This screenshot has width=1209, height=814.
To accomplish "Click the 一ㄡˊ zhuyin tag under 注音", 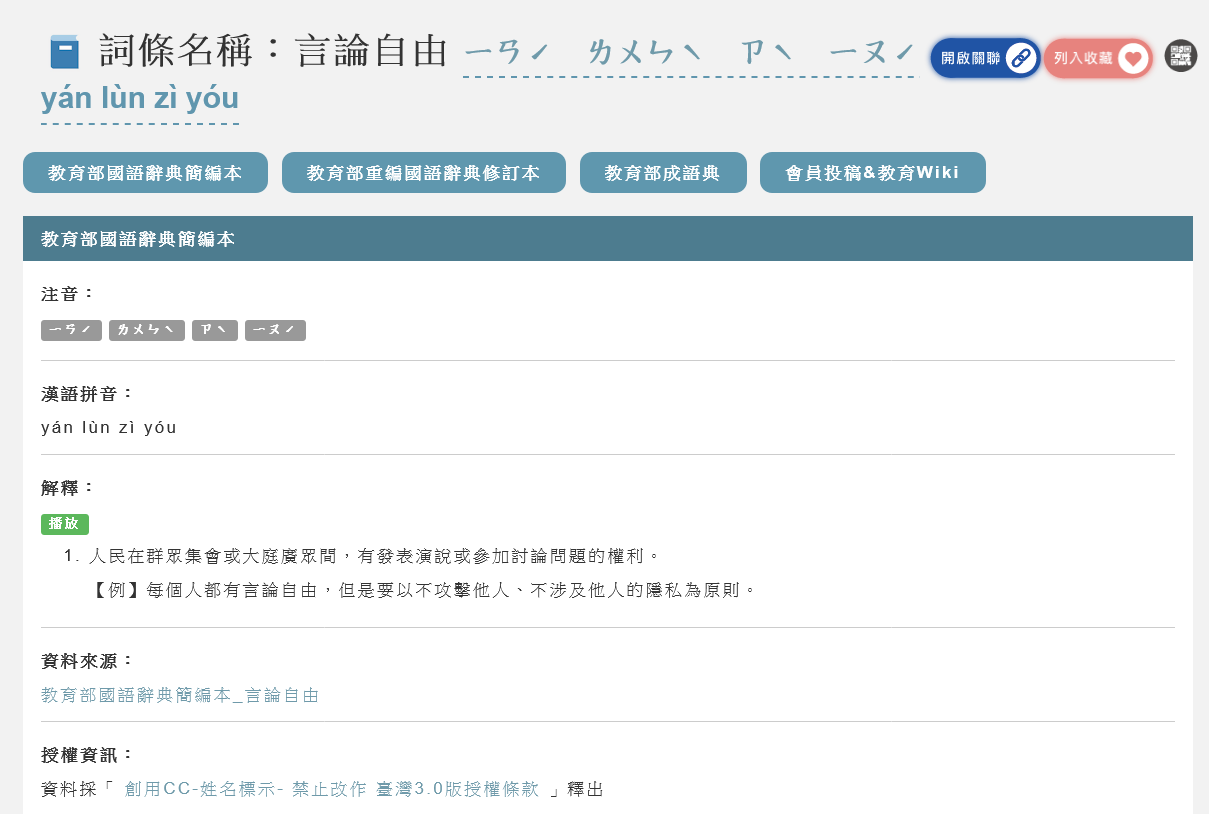I will [275, 330].
